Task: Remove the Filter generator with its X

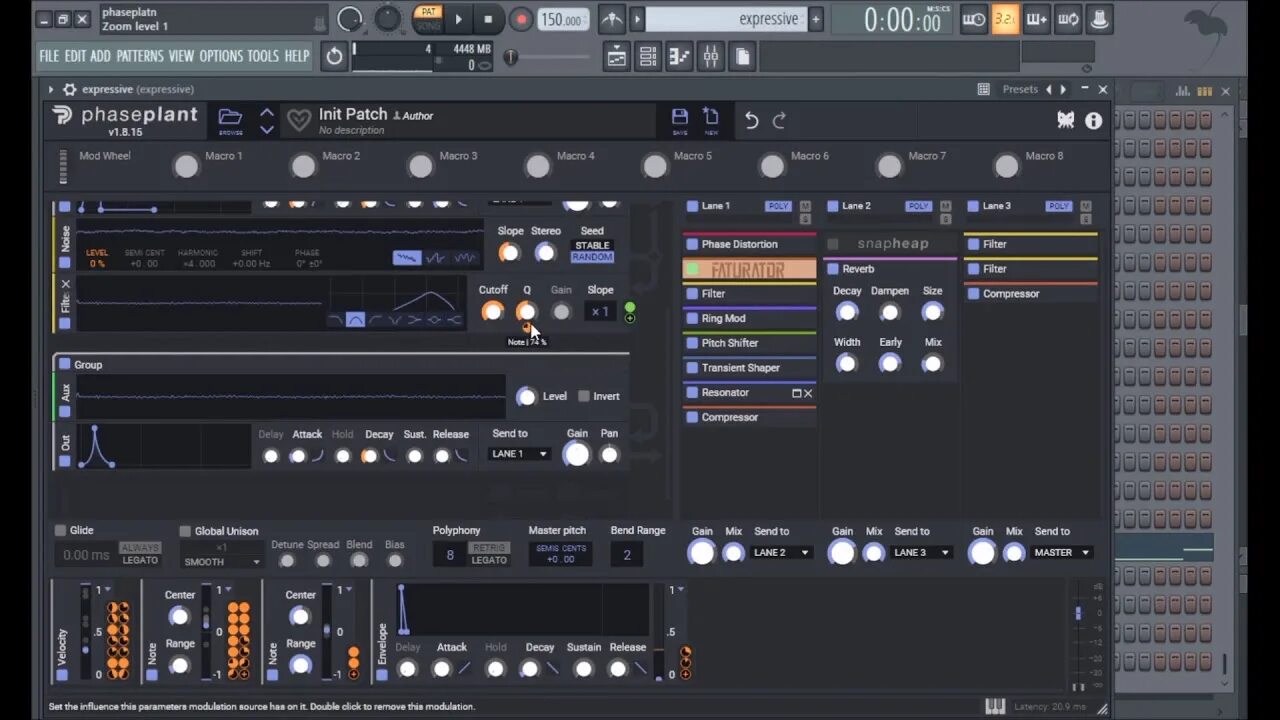Action: click(65, 284)
